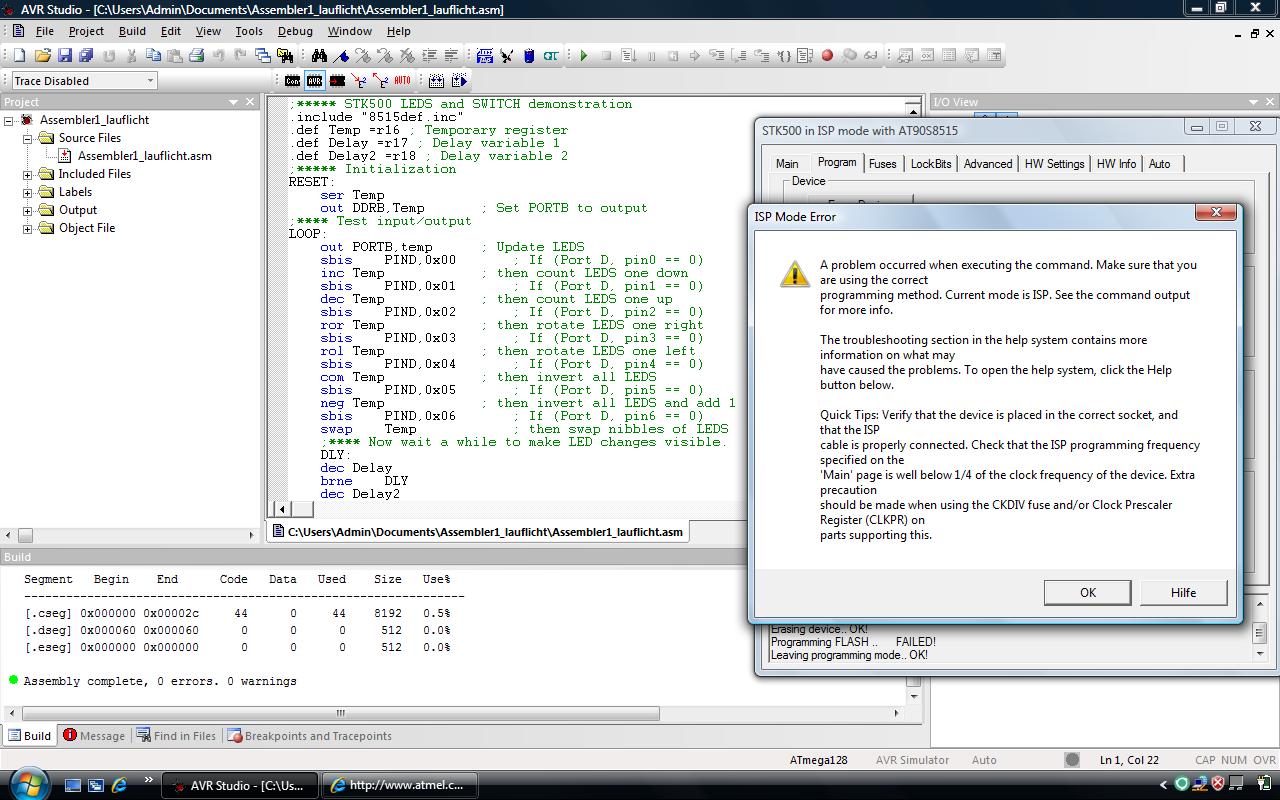Image resolution: width=1280 pixels, height=800 pixels.
Task: Save the current file using floppy icon
Action: (x=65, y=56)
